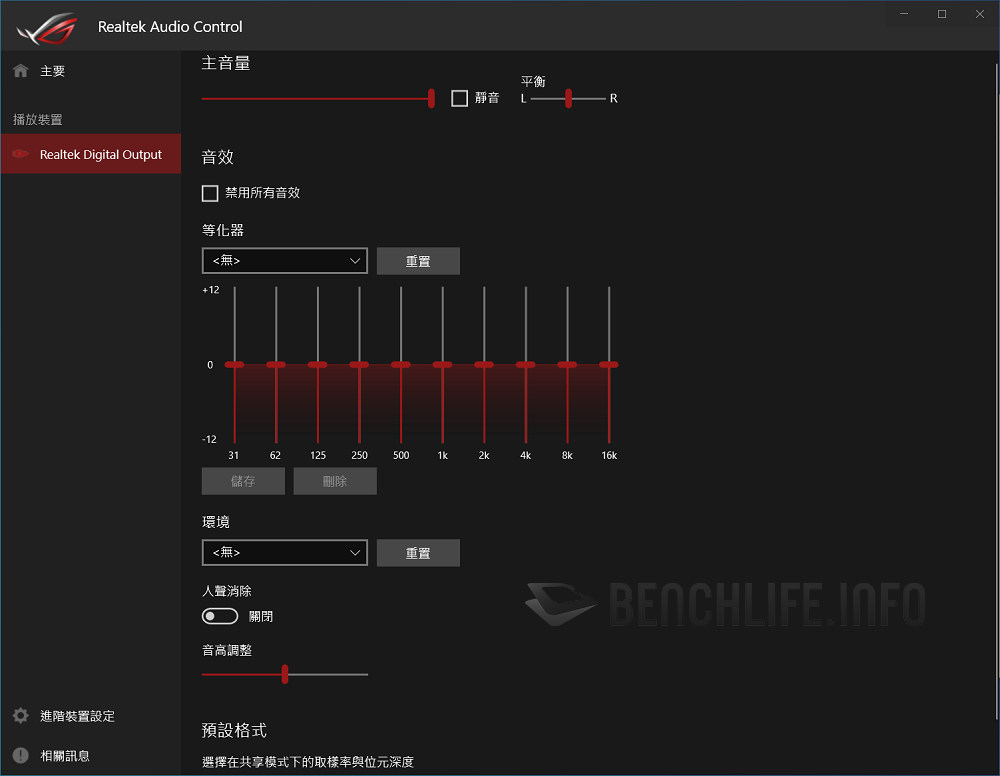Click the 16k equalizer band handle
Image resolution: width=1000 pixels, height=776 pixels.
click(x=609, y=365)
